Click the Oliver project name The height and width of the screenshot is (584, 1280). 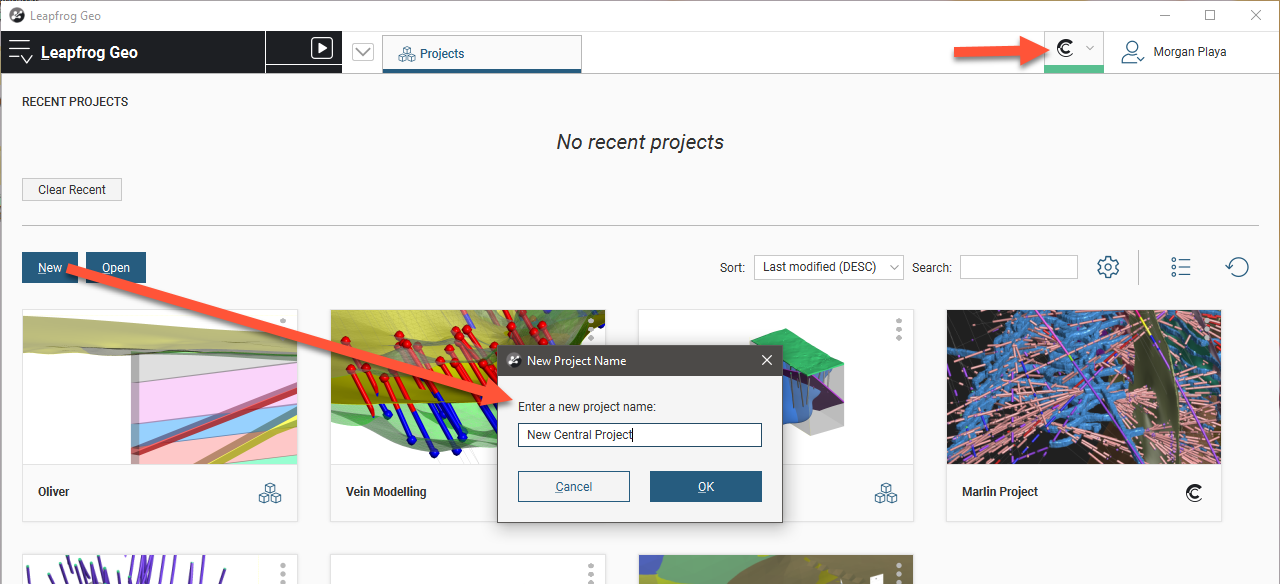coord(54,492)
